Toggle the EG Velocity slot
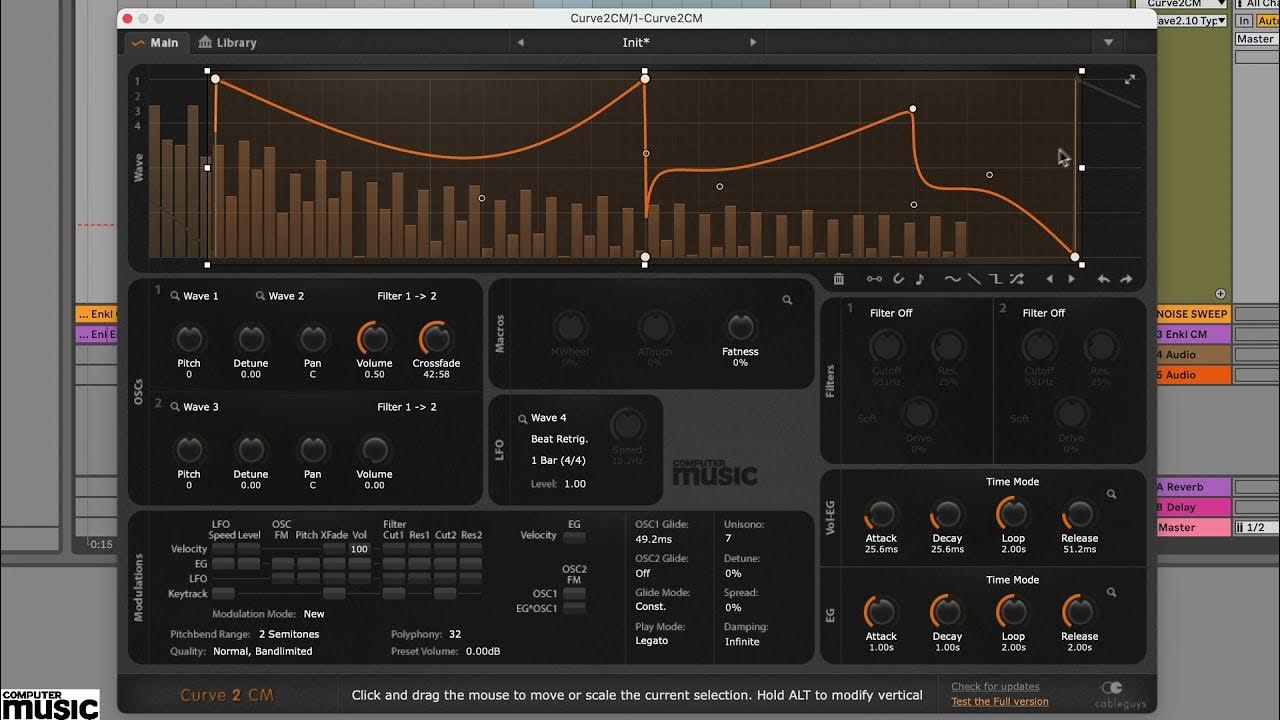This screenshot has width=1280, height=720. point(574,537)
